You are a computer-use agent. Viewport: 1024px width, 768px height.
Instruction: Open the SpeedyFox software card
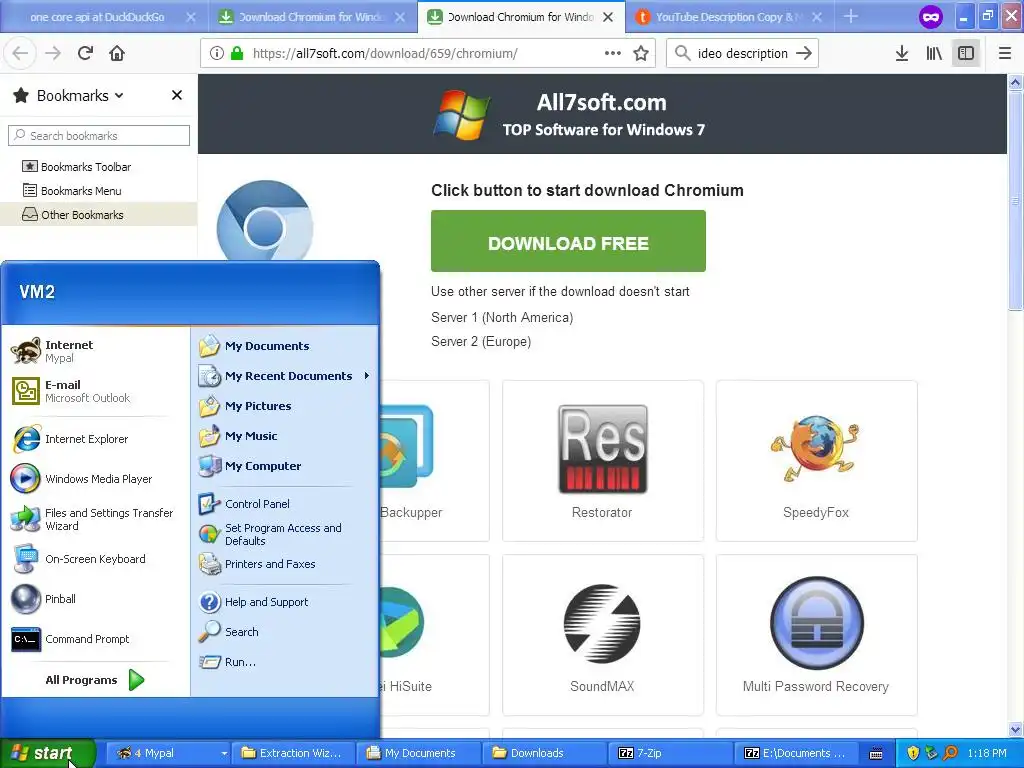816,461
